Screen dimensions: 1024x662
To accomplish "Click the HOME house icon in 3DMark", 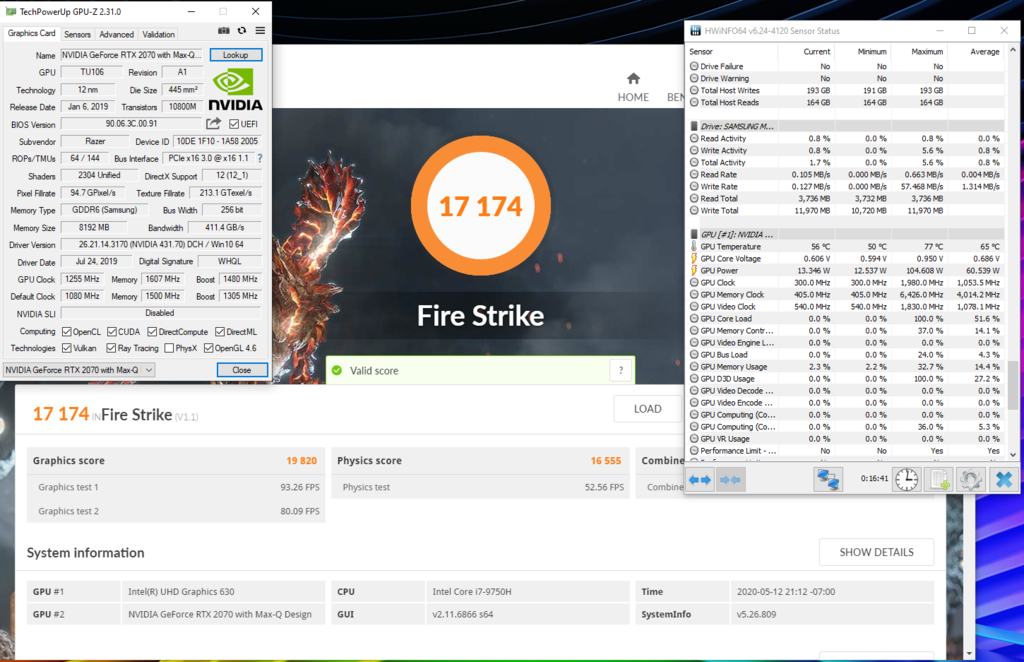I will tap(633, 79).
